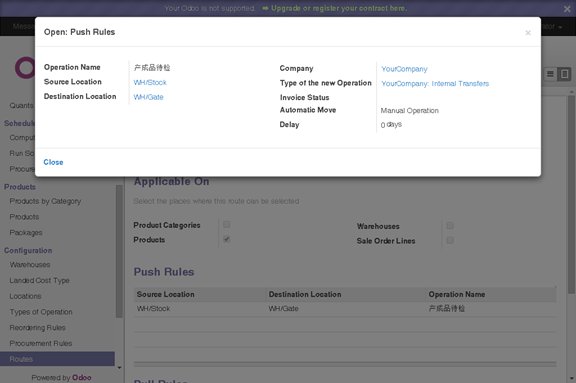Viewport: 576px width, 383px height.
Task: Dismiss the unsupported Odoo banner X
Action: pyautogui.click(x=567, y=9)
